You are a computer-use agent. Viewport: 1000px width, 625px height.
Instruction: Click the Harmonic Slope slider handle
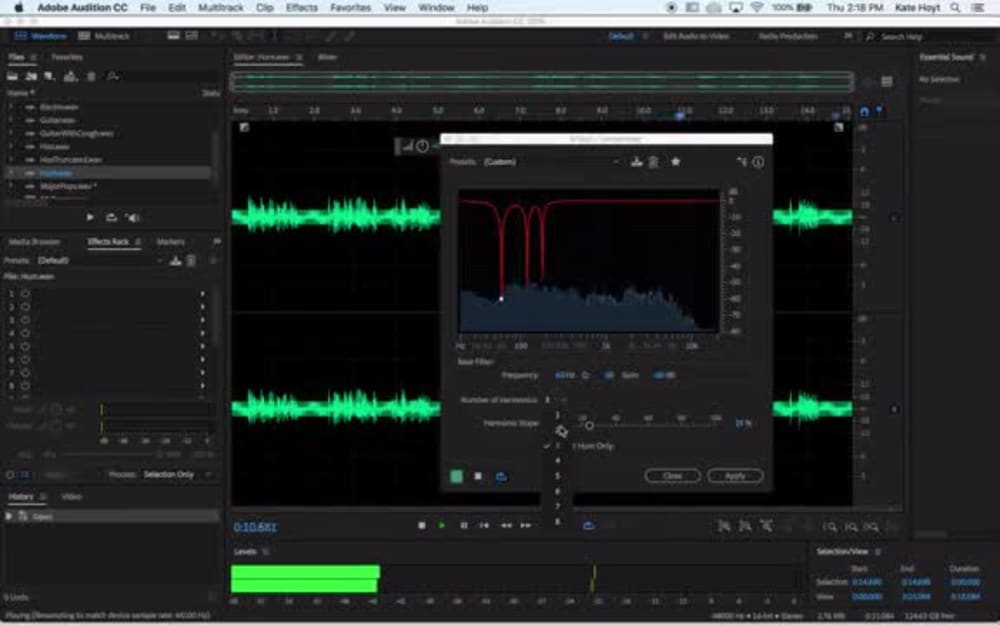pyautogui.click(x=589, y=425)
